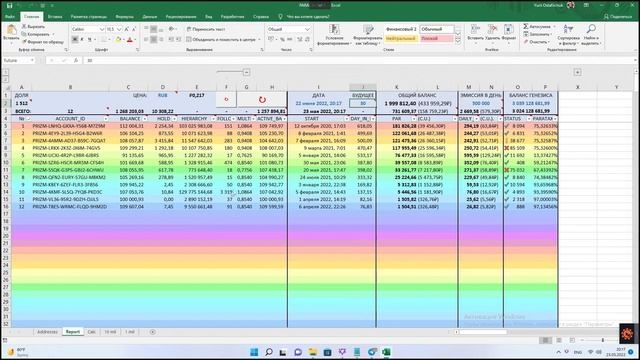Viewport: 640px width, 360px height.
Task: Open the START column filter dropdown
Action: (x=347, y=119)
